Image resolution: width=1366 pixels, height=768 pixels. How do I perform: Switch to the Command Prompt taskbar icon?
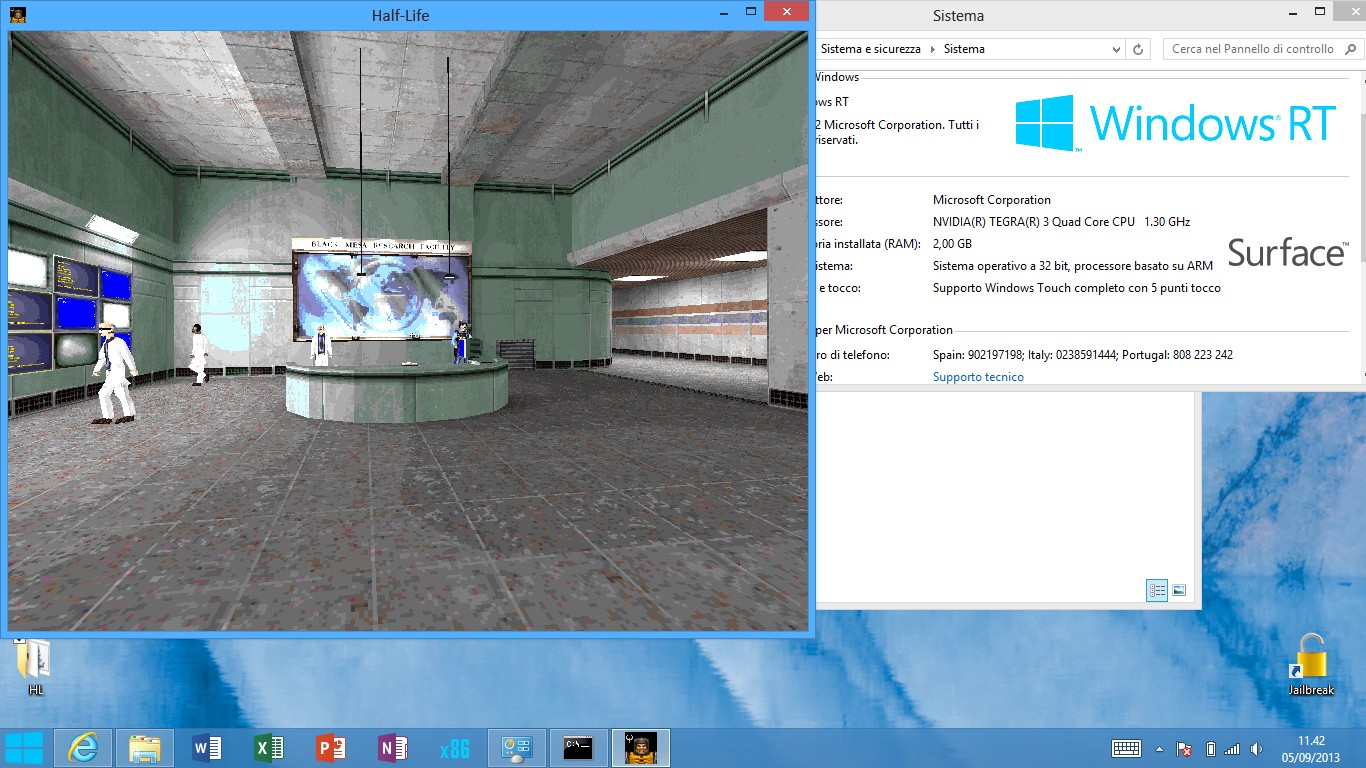click(579, 748)
